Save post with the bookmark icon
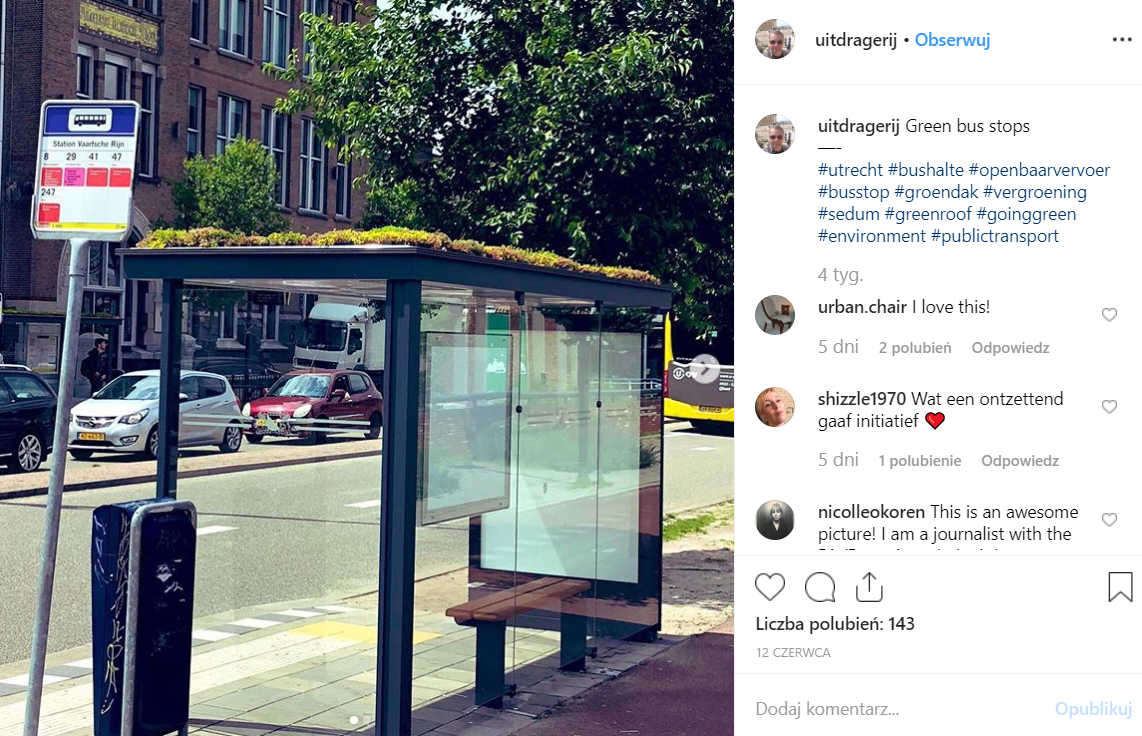 coord(1120,587)
